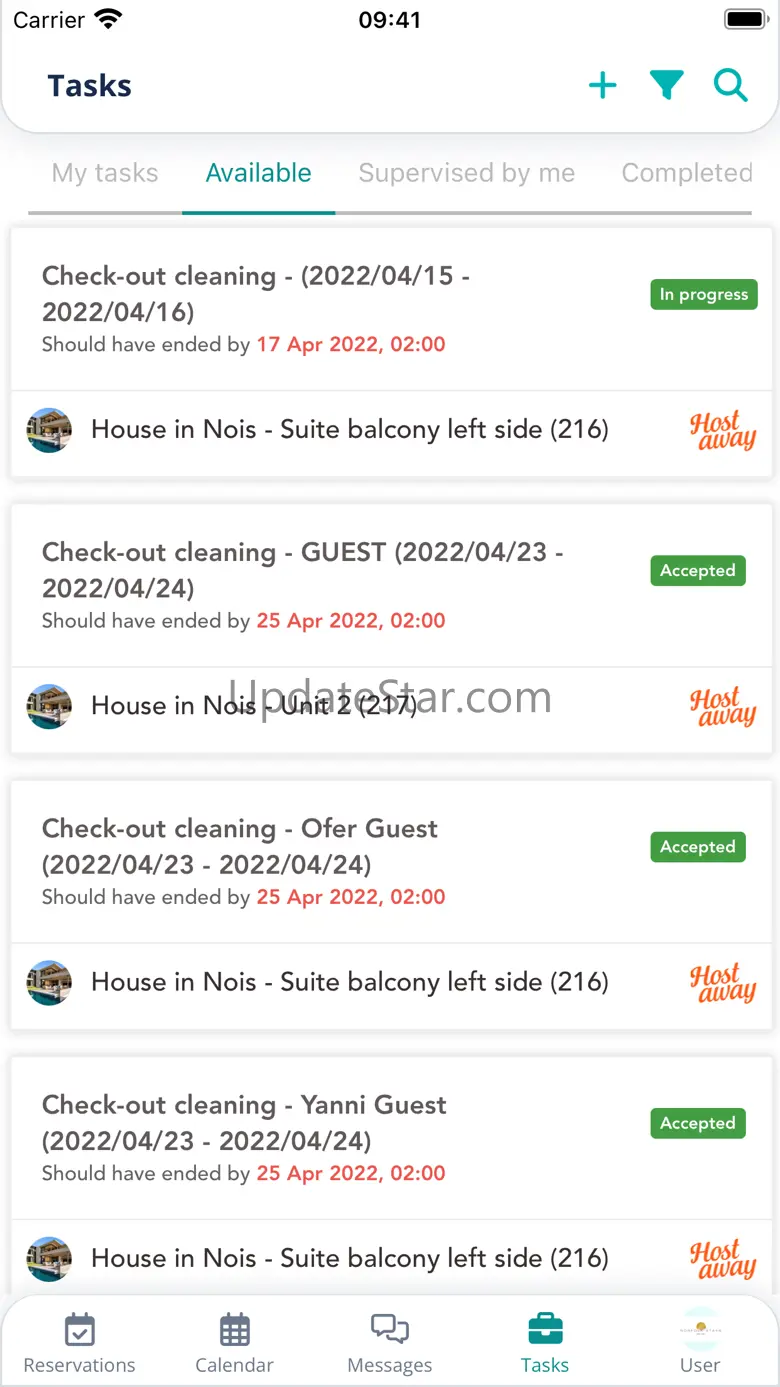Image resolution: width=780 pixels, height=1387 pixels.
Task: Tap the search magnifier icon
Action: click(731, 86)
